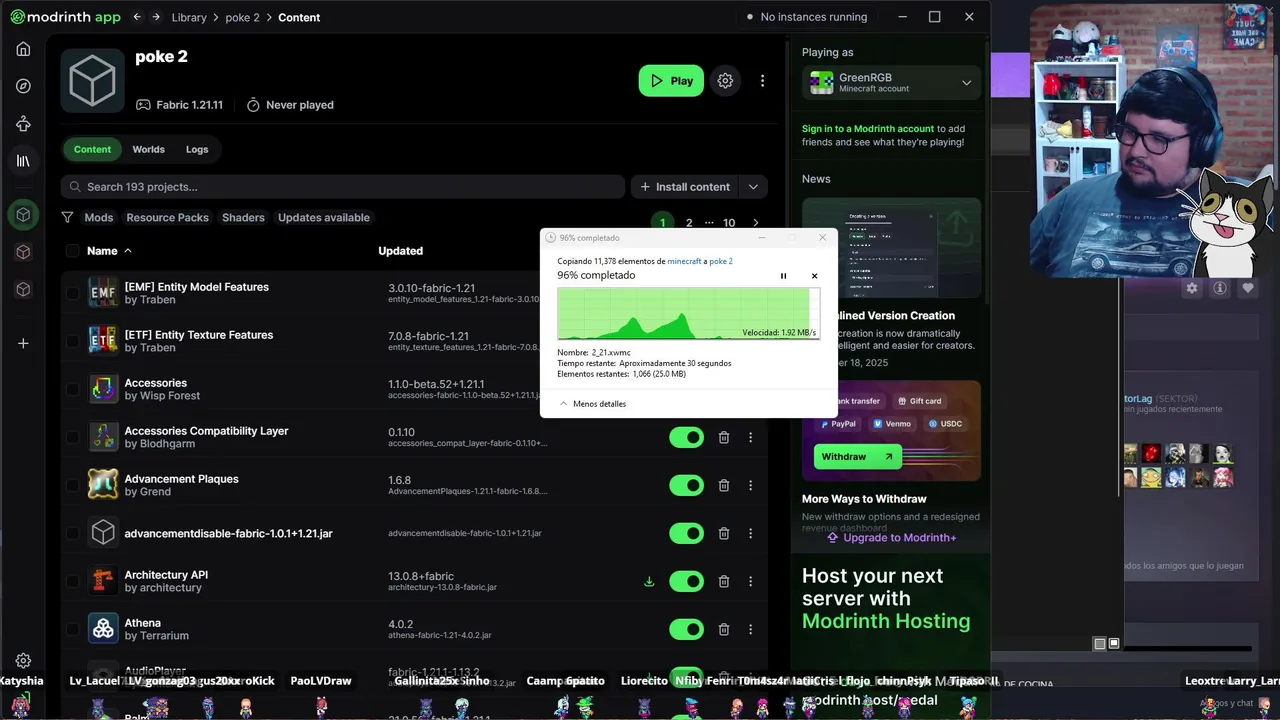Toggle Name column sort arrow

pyautogui.click(x=128, y=251)
